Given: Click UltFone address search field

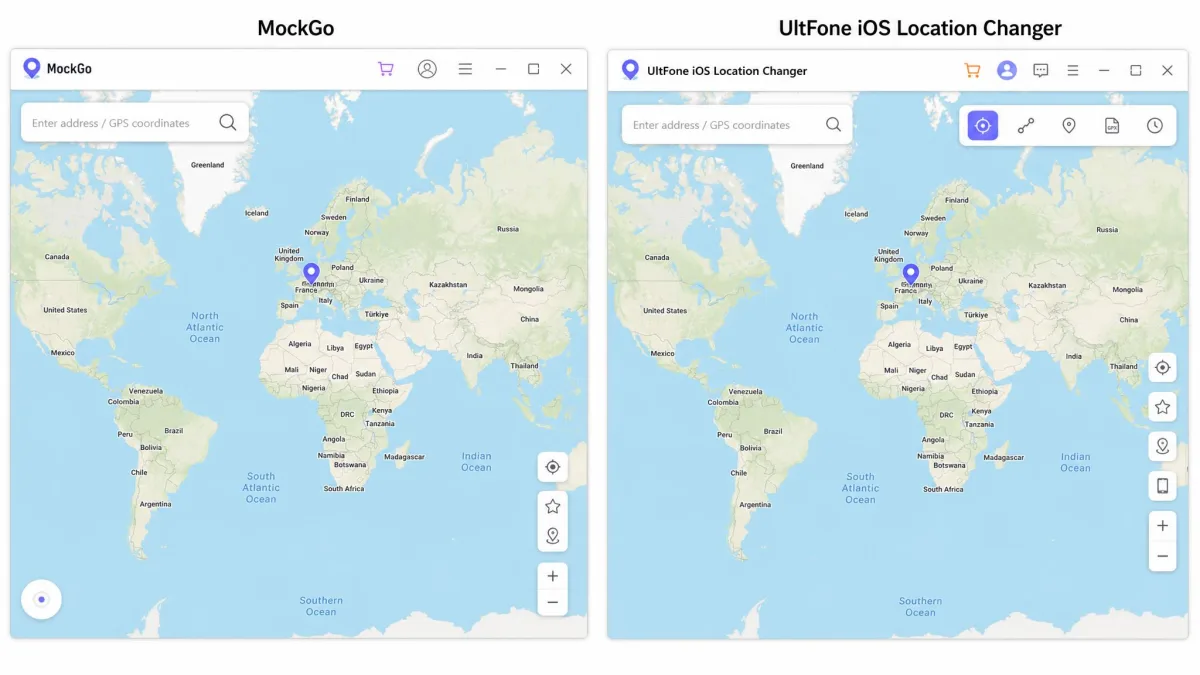Looking at the screenshot, I should click(737, 125).
